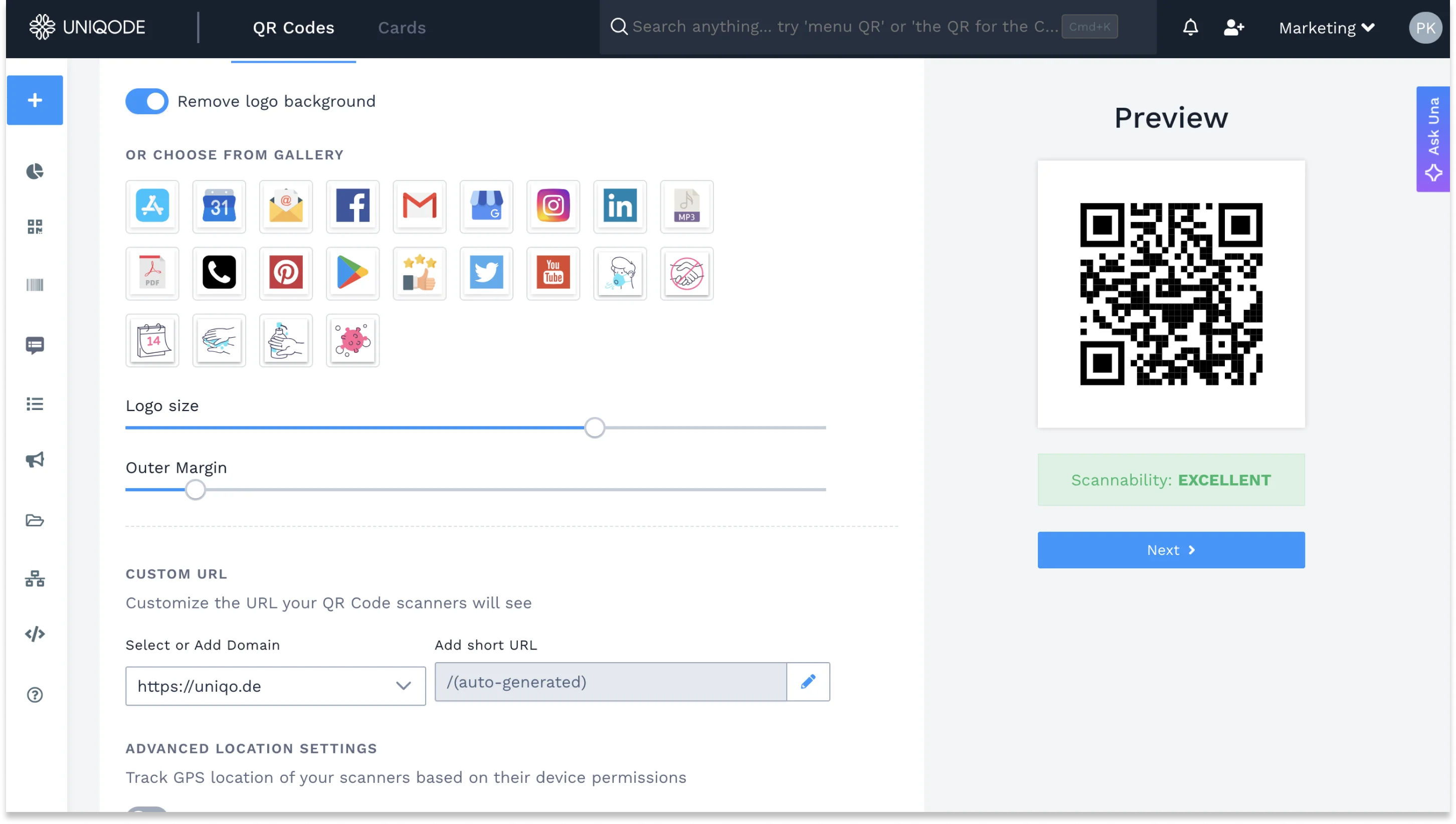Select the face mask person logo

pos(620,273)
